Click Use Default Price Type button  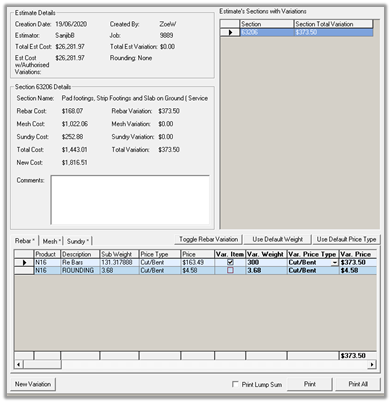[346, 239]
